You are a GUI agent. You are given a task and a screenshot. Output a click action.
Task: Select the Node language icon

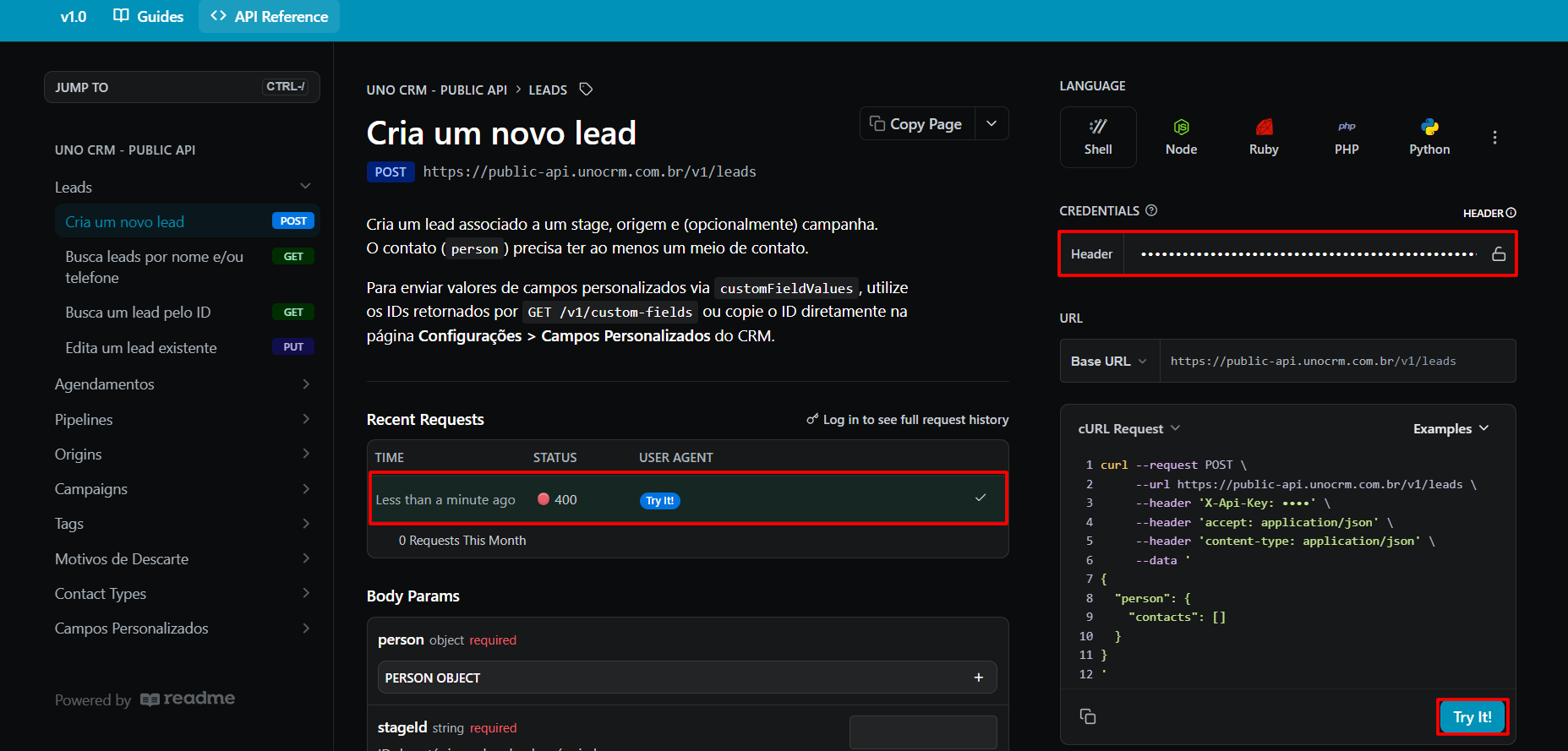[x=1181, y=137]
